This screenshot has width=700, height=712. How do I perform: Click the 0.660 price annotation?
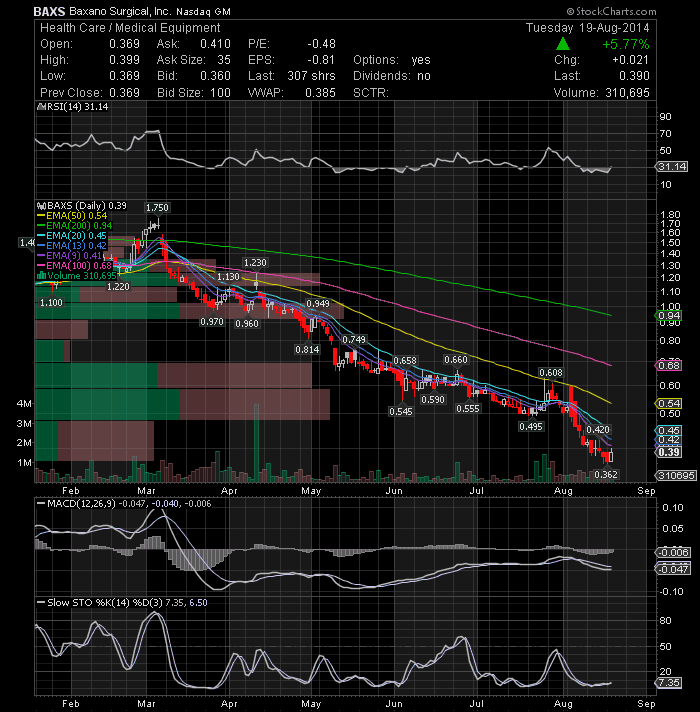pyautogui.click(x=456, y=360)
